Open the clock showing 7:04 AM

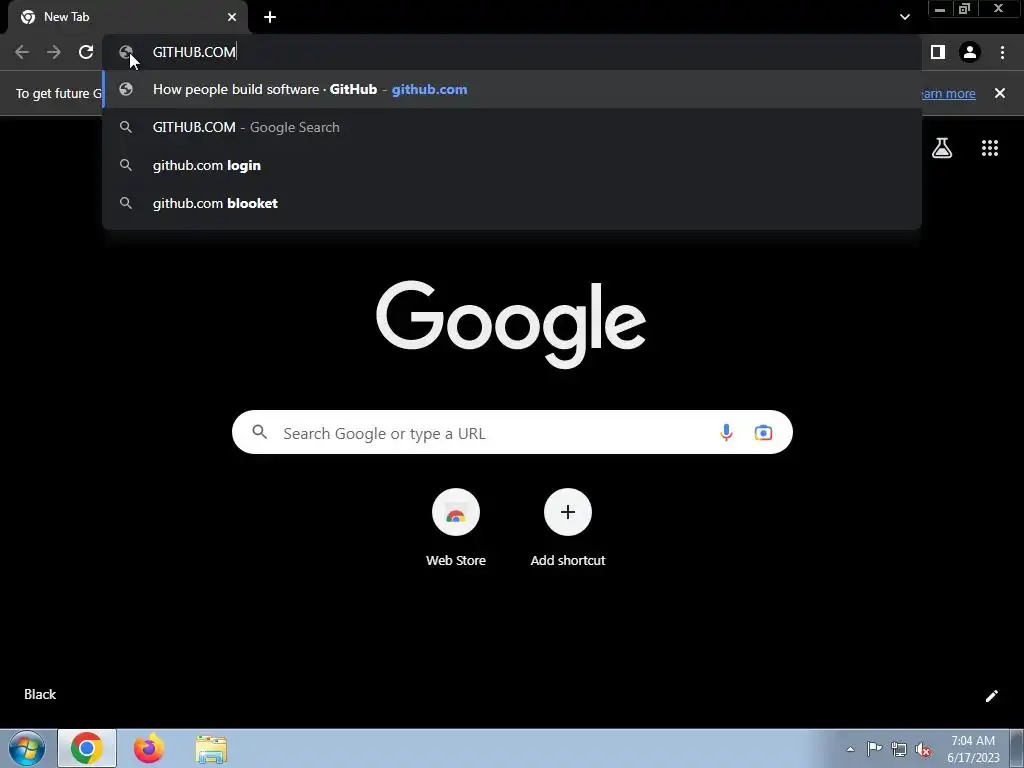pyautogui.click(x=973, y=749)
